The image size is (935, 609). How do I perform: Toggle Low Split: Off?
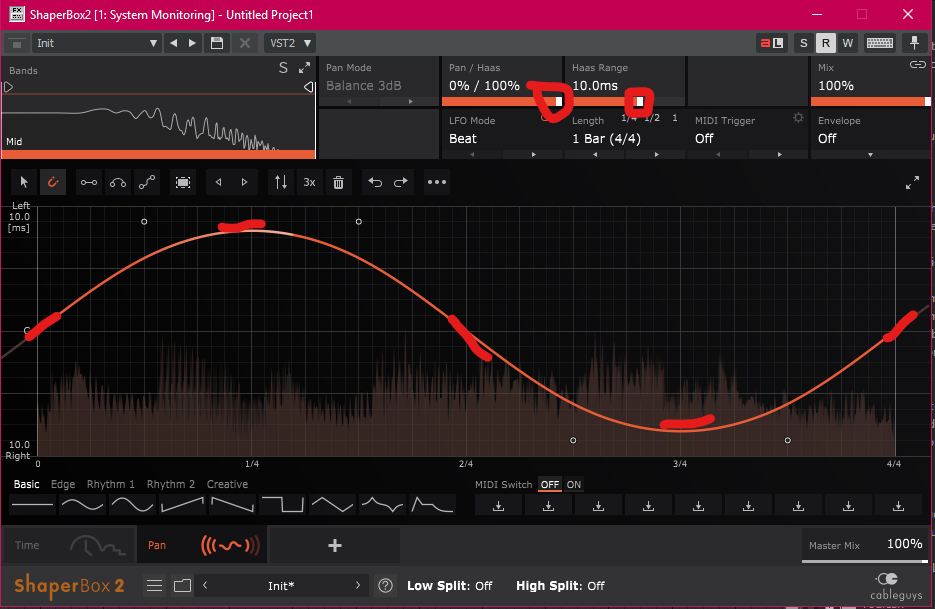click(x=450, y=586)
